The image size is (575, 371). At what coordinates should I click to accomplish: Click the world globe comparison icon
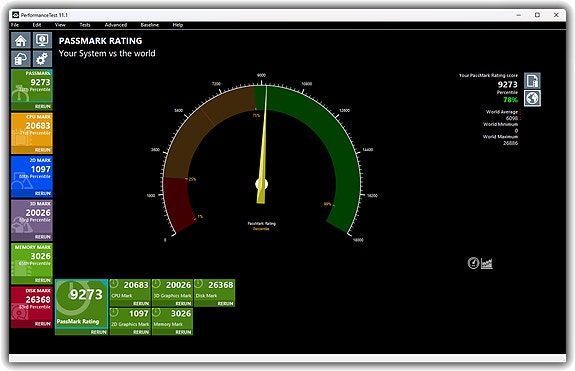(x=532, y=98)
